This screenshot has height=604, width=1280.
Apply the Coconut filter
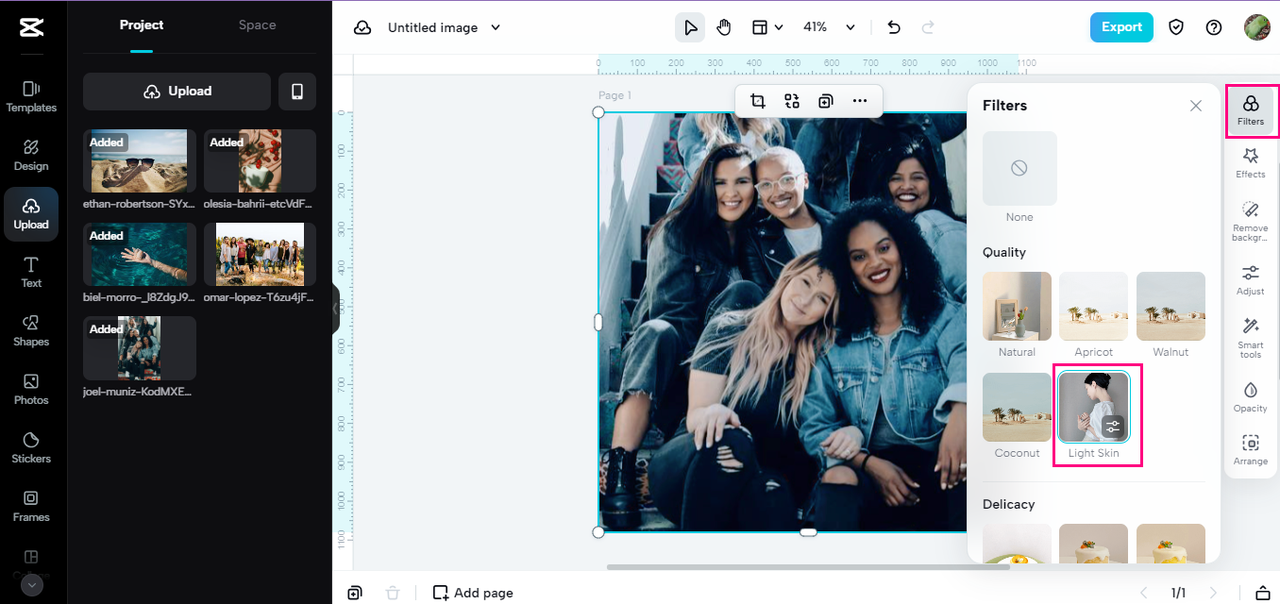point(1017,407)
